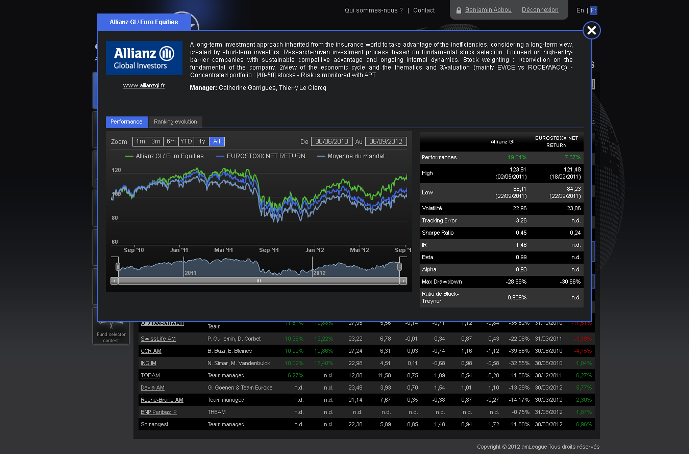
Task: Open the Contact page link
Action: tap(424, 10)
